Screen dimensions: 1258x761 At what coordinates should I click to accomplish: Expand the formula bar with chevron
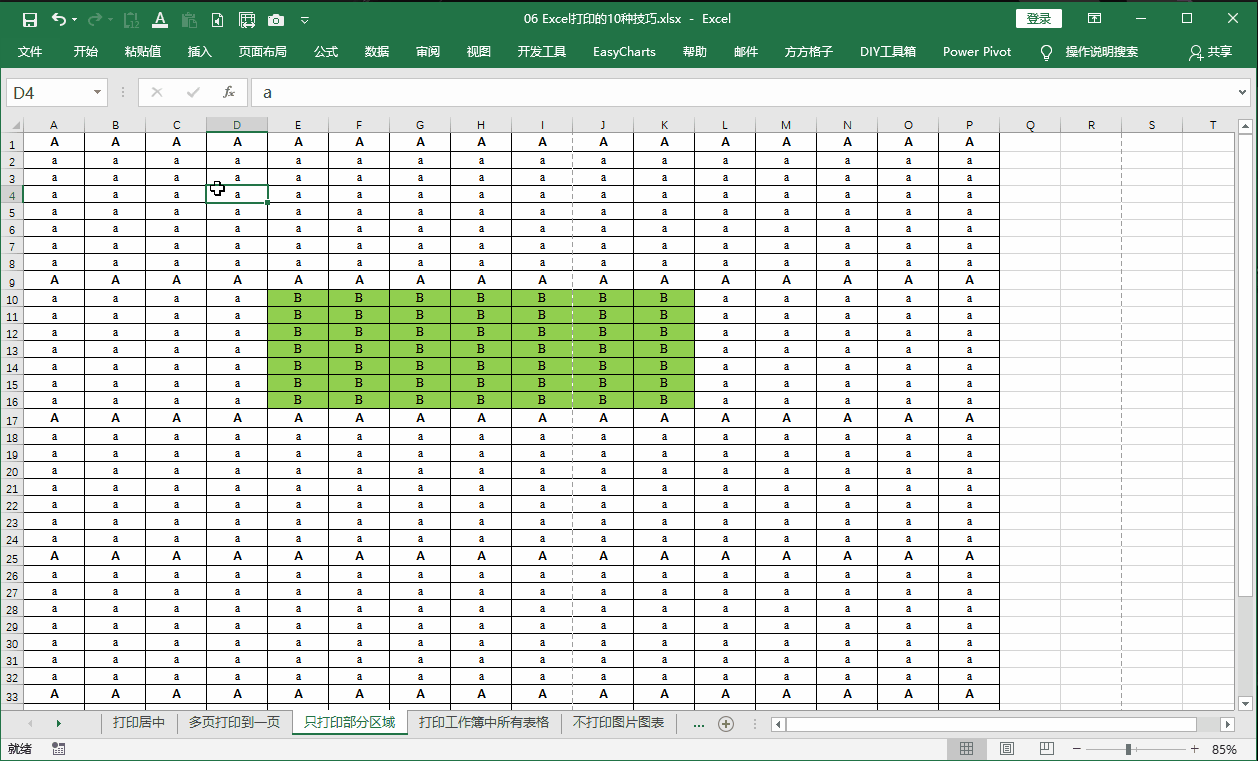pyautogui.click(x=1243, y=92)
